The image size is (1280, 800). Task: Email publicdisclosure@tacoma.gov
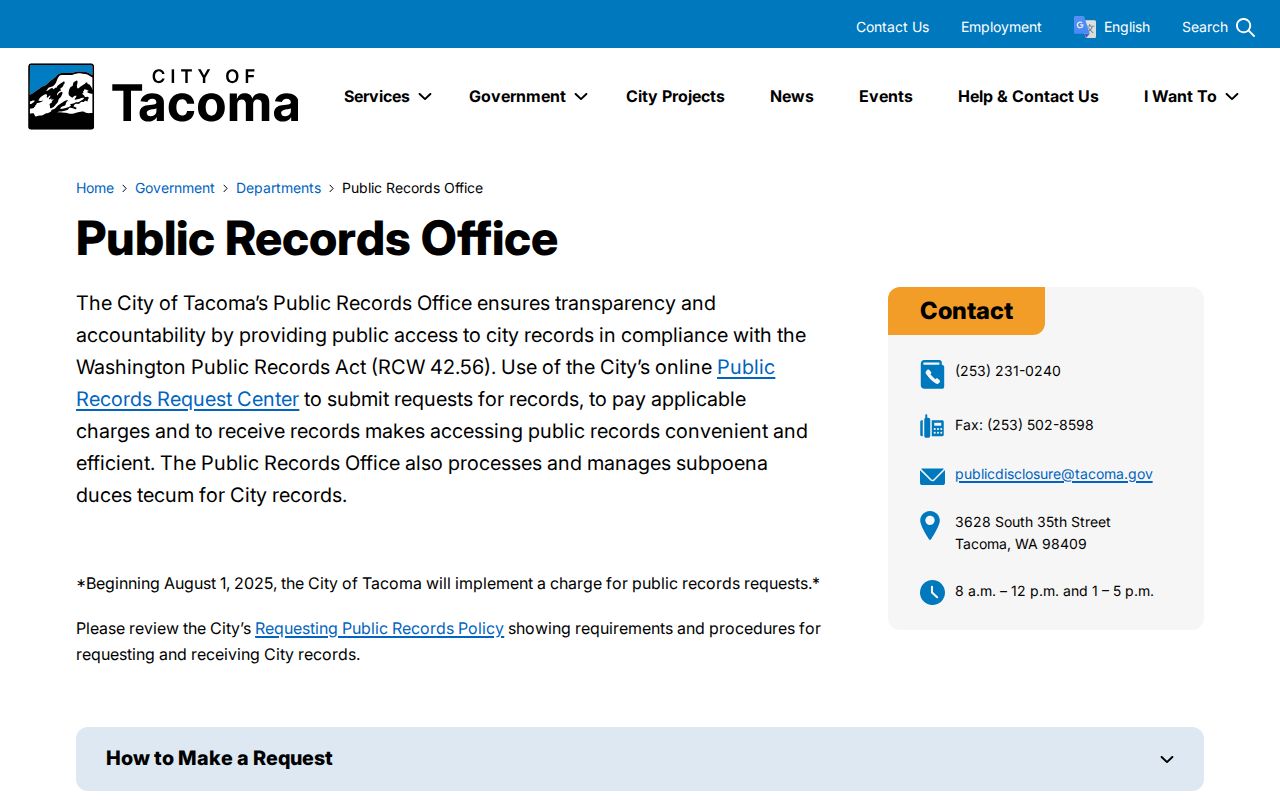1054,474
